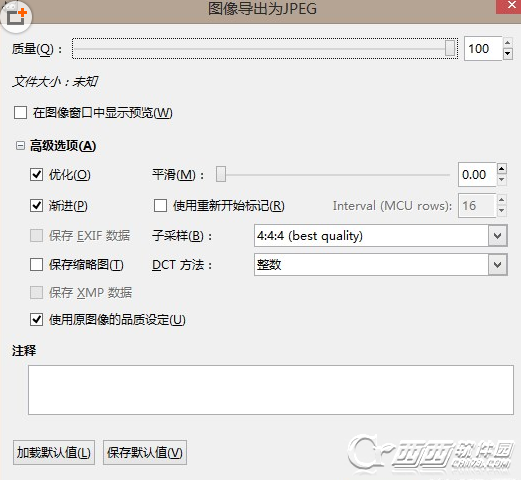Collapse the 高级选项 advanced options section
This screenshot has height=480, width=521.
click(20, 146)
